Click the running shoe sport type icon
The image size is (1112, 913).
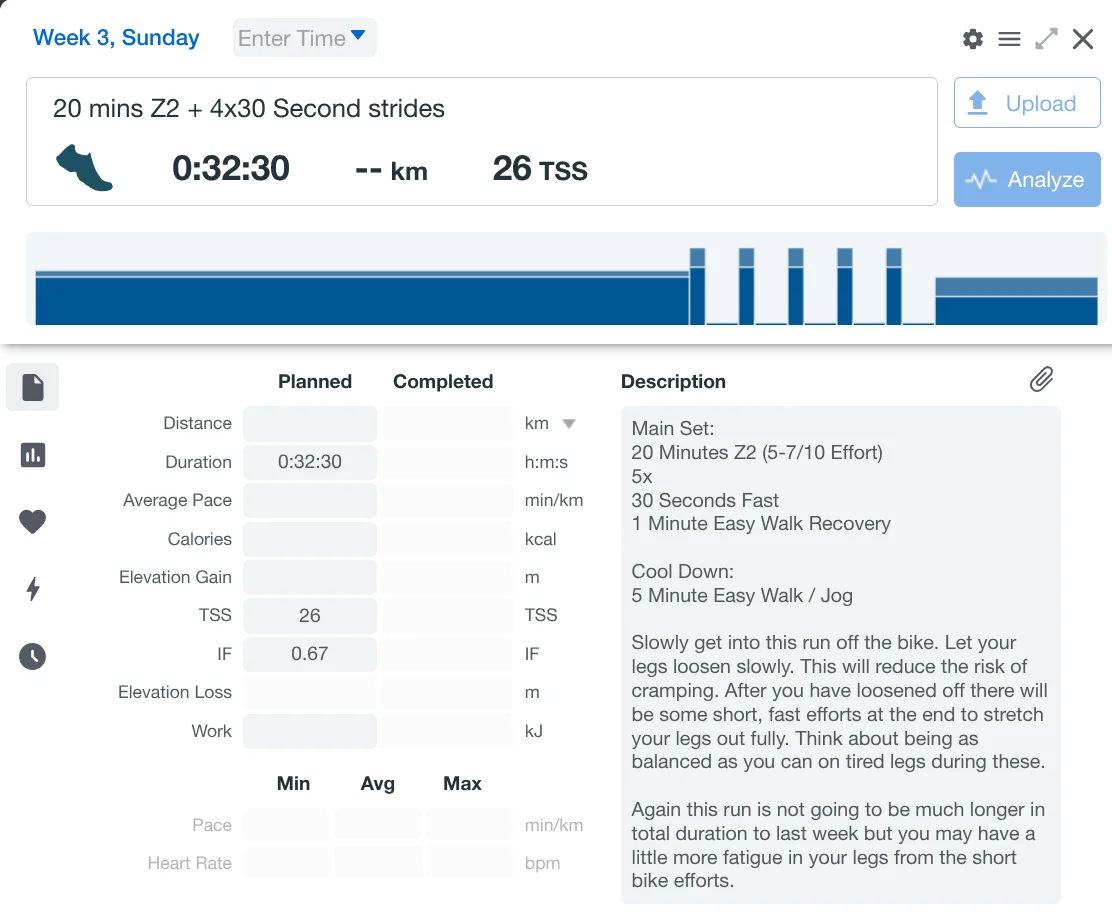coord(84,167)
